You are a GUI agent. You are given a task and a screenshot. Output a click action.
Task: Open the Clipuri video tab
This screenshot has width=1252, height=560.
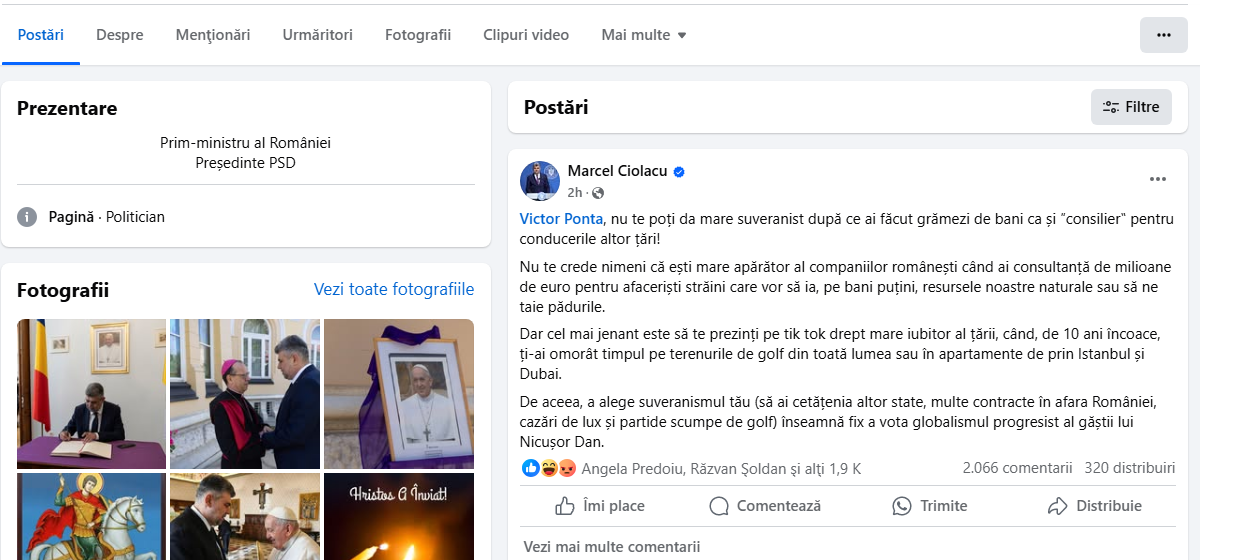coord(526,35)
